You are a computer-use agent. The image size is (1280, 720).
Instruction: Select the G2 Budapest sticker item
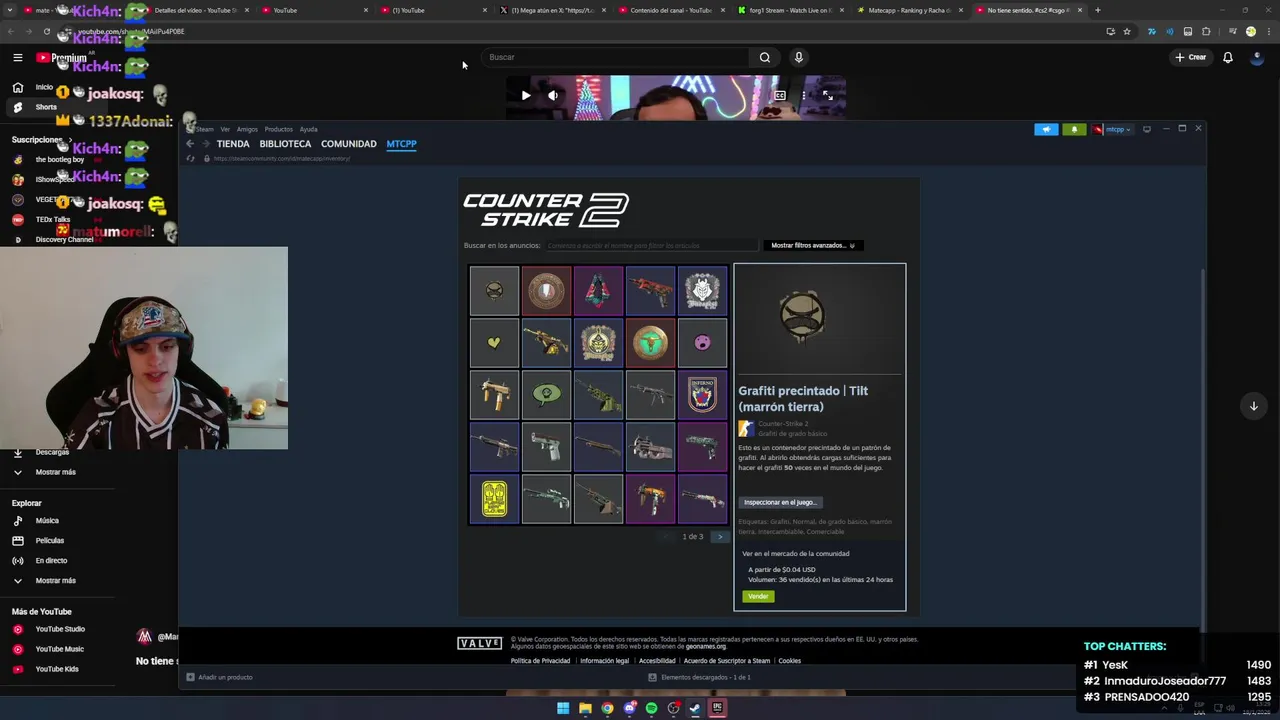702,291
